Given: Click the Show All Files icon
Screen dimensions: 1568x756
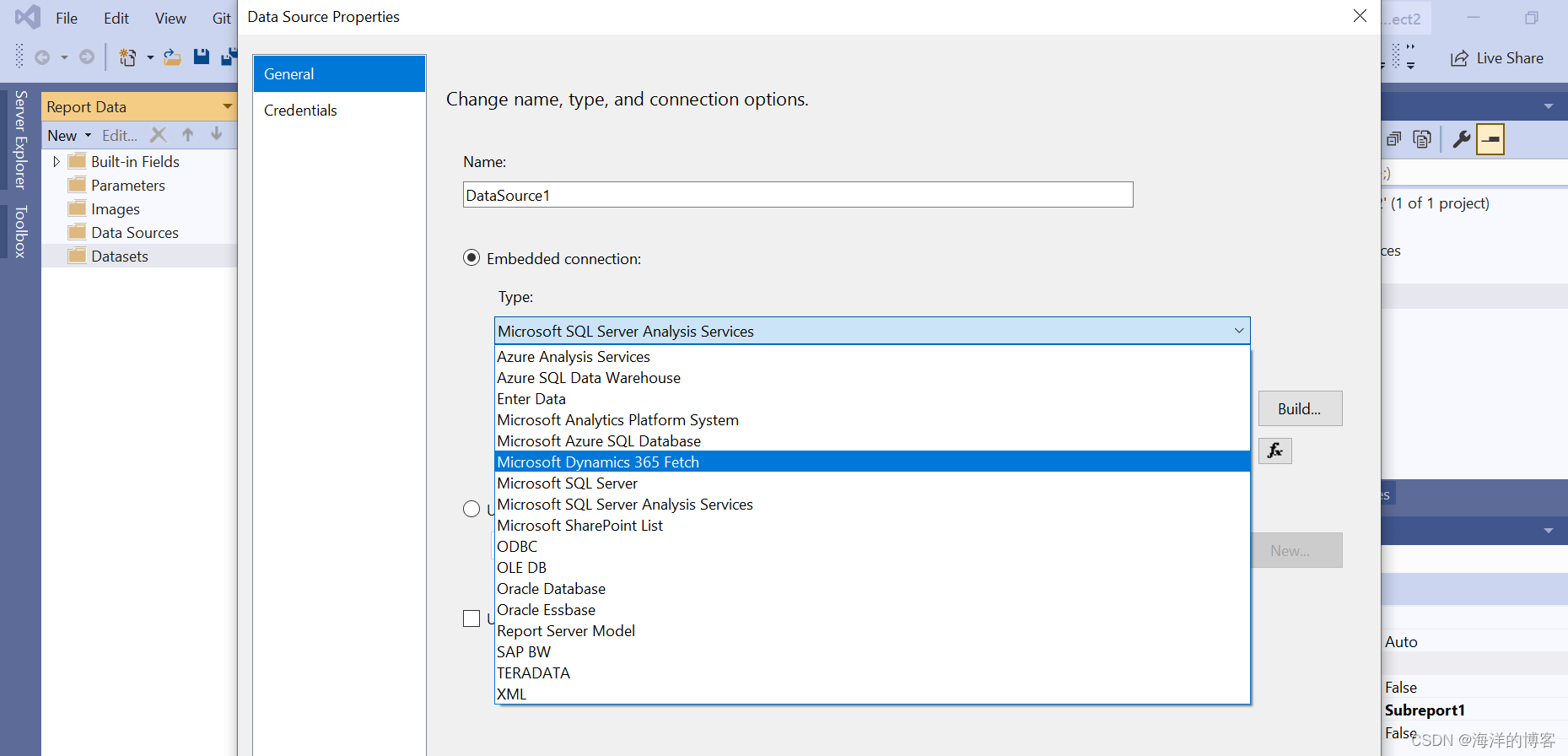Looking at the screenshot, I should [1422, 139].
